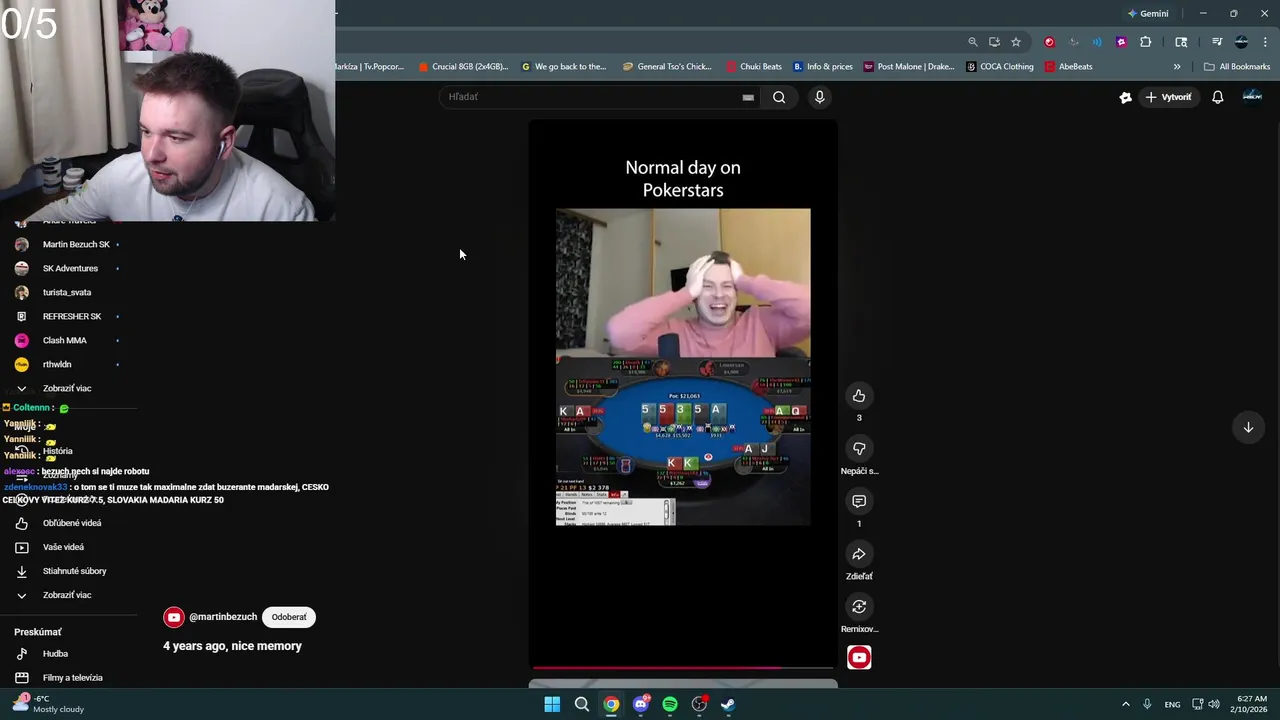Image resolution: width=1280 pixels, height=720 pixels.
Task: Start voice search with the microphone icon
Action: click(819, 97)
